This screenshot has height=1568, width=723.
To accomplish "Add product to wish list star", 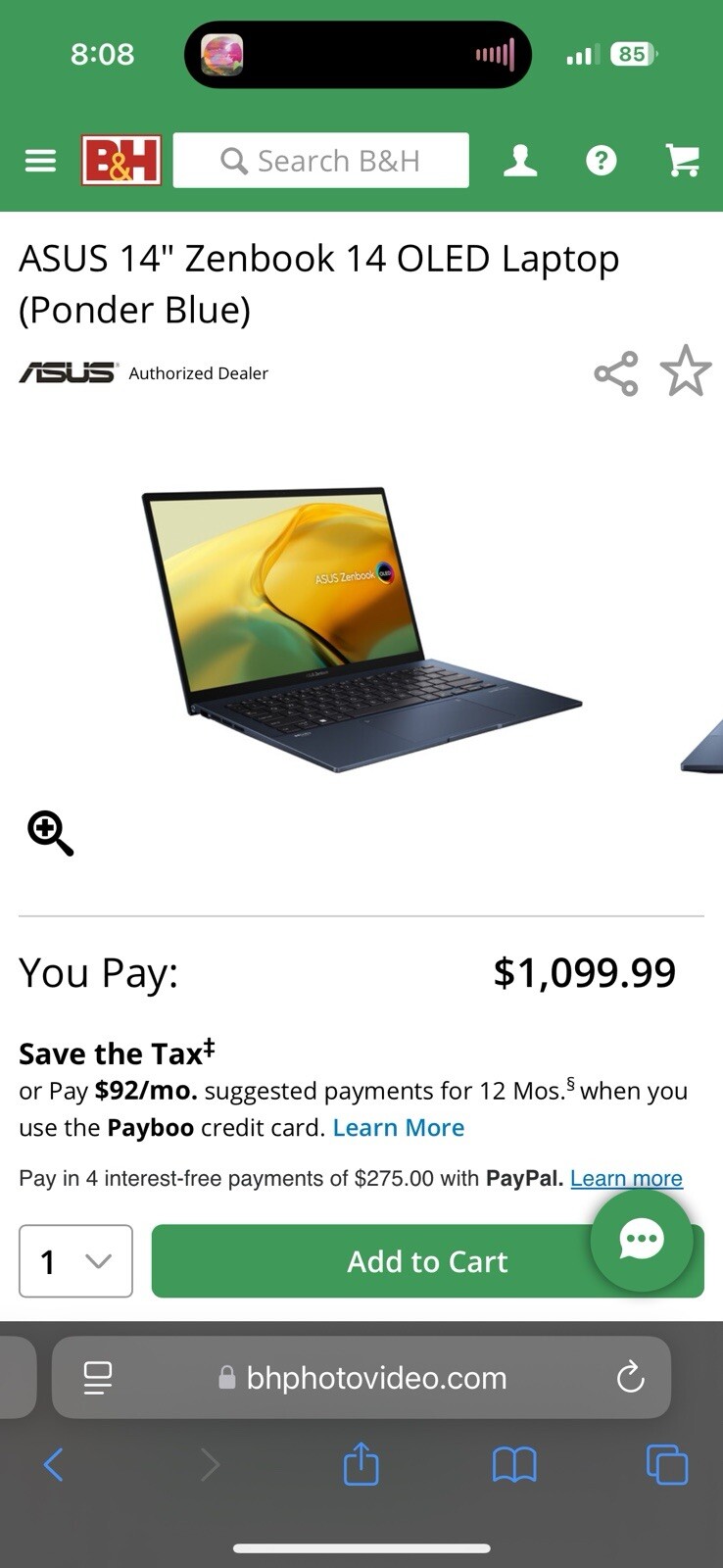I will pyautogui.click(x=686, y=371).
